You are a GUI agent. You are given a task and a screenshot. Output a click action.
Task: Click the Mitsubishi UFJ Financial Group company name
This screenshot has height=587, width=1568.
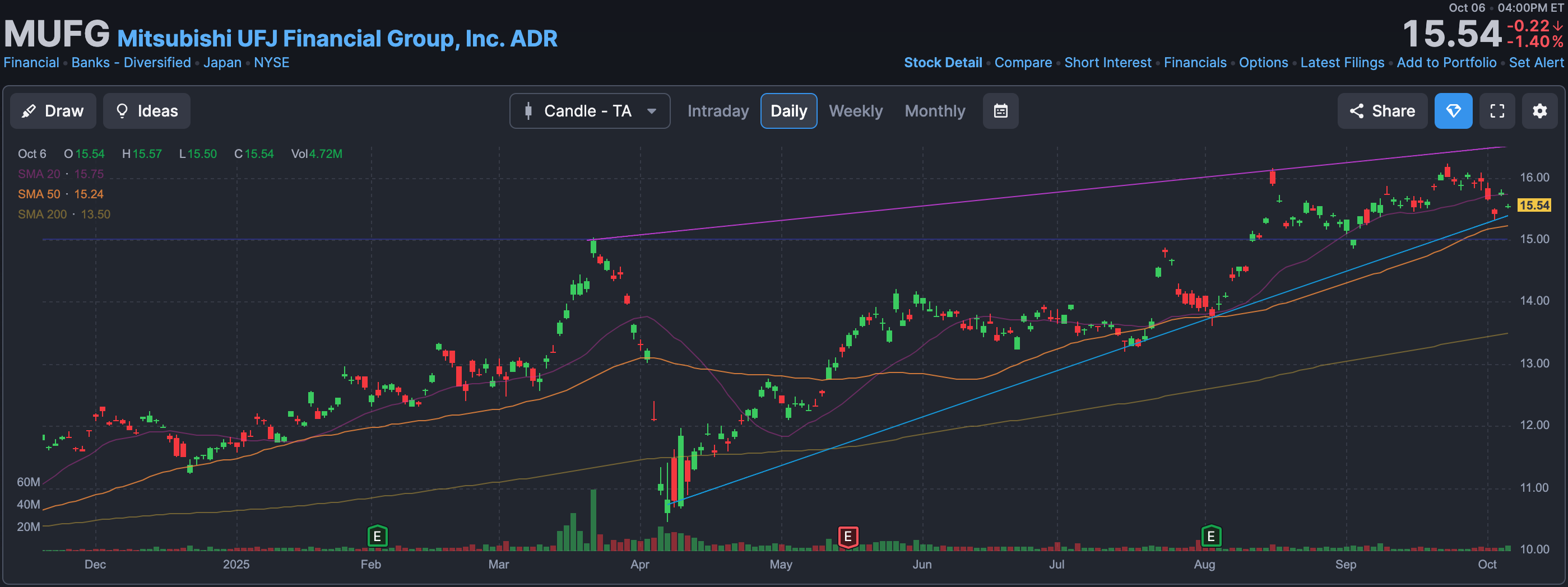(337, 38)
